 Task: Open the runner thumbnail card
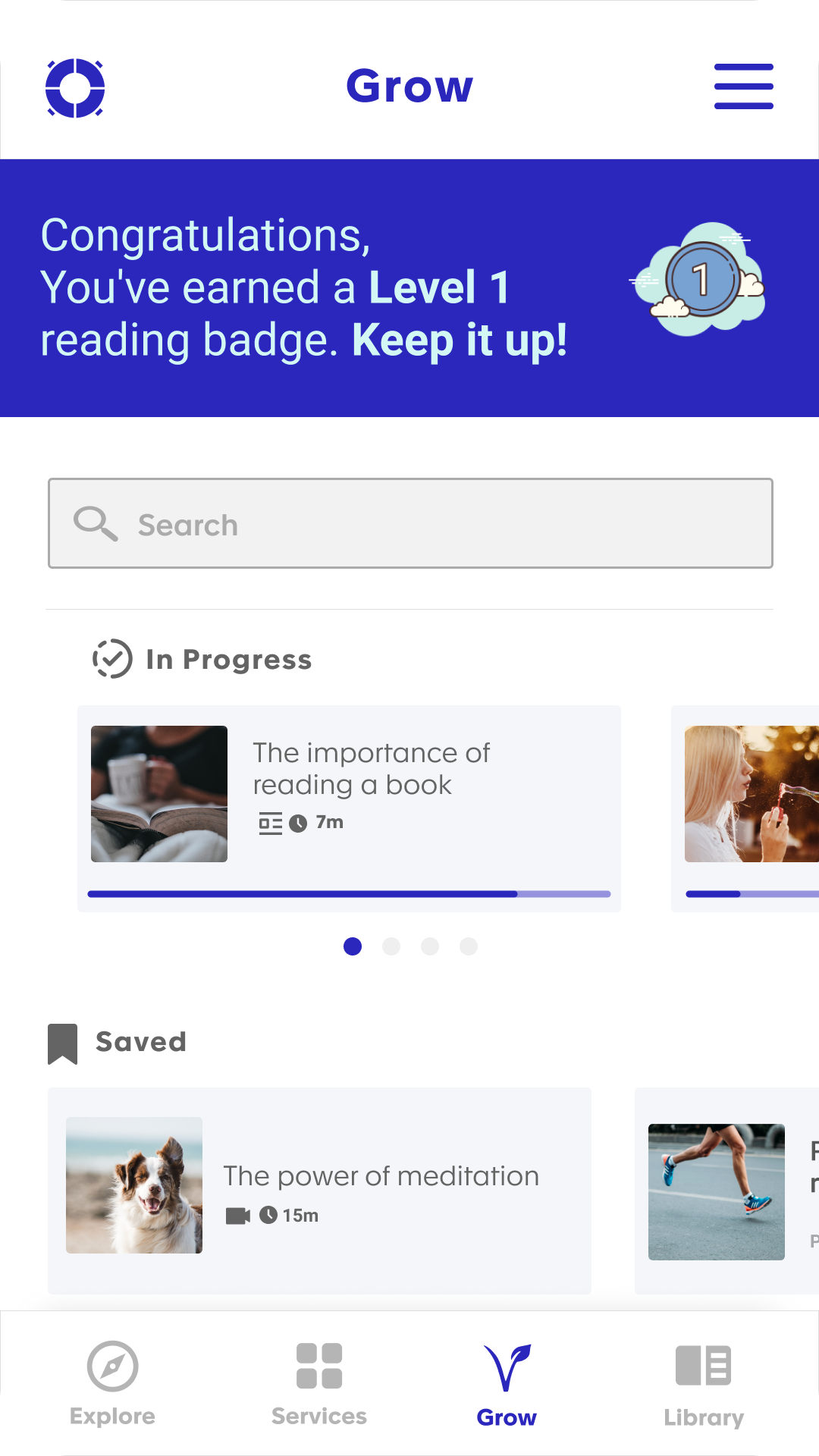pos(717,1192)
